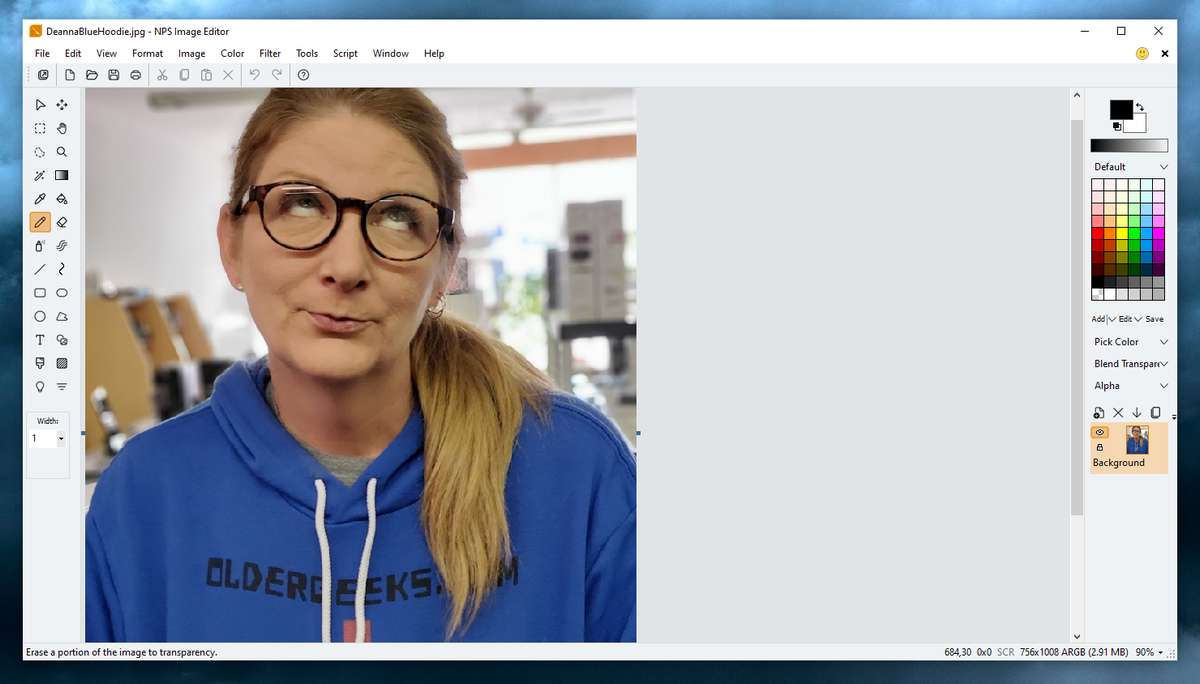Open the File menu

point(42,54)
